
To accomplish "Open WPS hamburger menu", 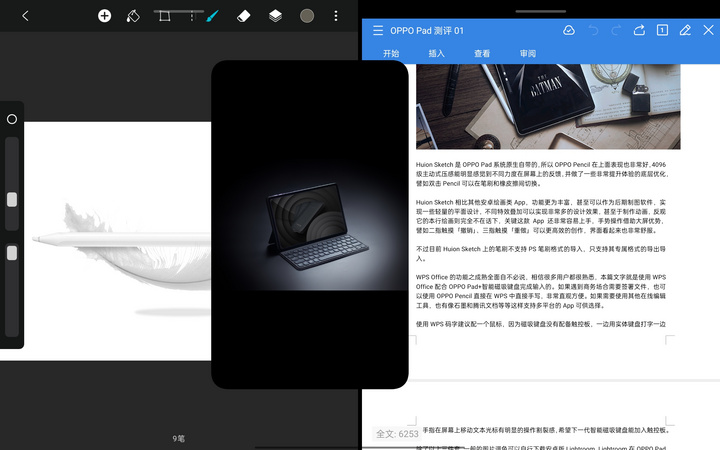I will (x=378, y=31).
